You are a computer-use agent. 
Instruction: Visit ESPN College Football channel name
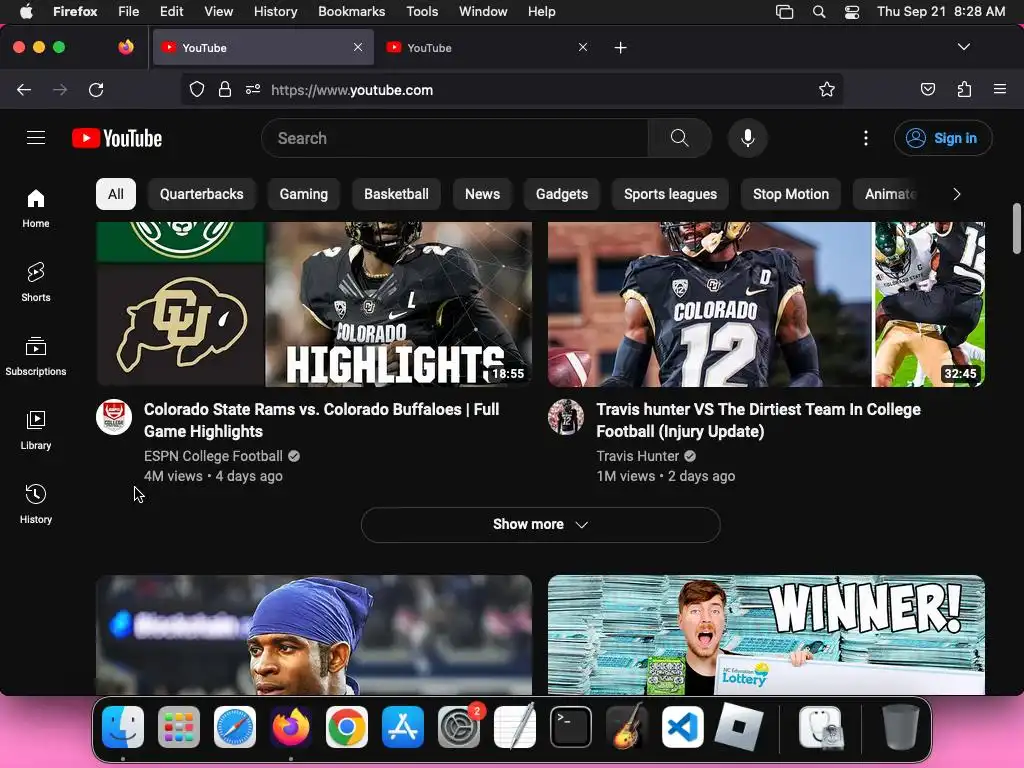click(x=213, y=456)
